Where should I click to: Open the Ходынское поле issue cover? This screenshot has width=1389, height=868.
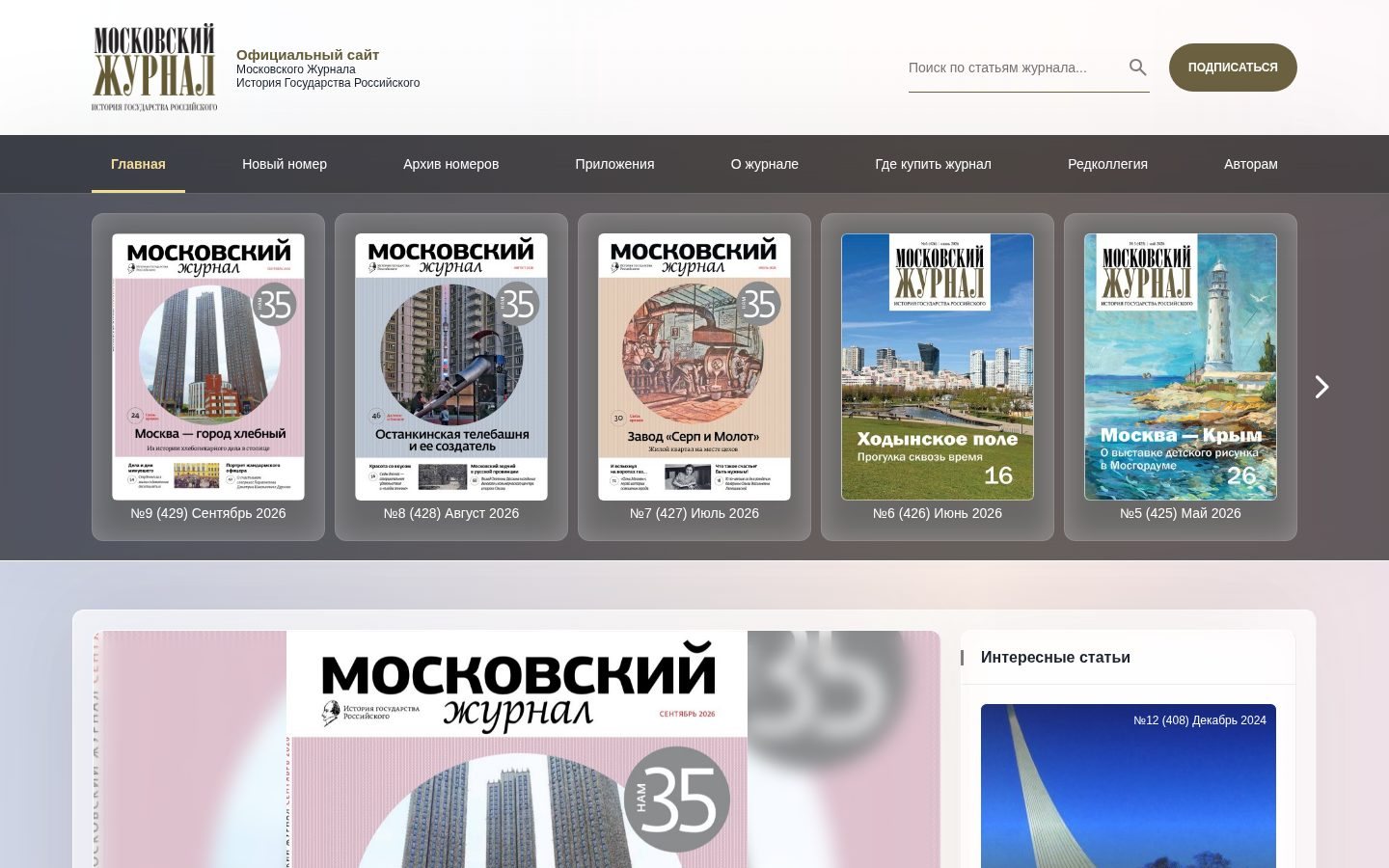pos(938,366)
